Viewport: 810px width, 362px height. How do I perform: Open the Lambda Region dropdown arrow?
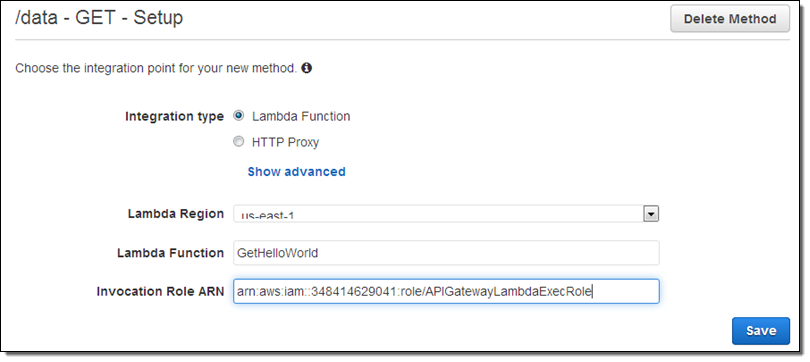point(651,214)
